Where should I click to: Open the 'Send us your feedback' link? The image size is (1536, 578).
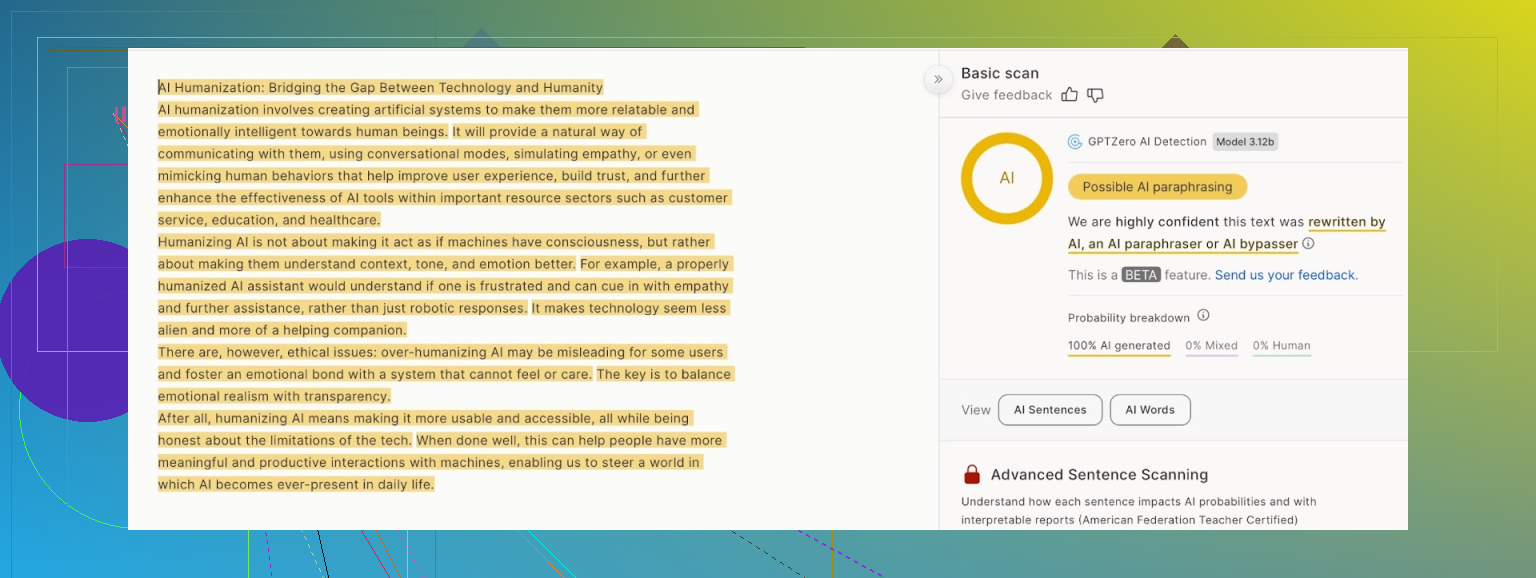(x=1286, y=275)
